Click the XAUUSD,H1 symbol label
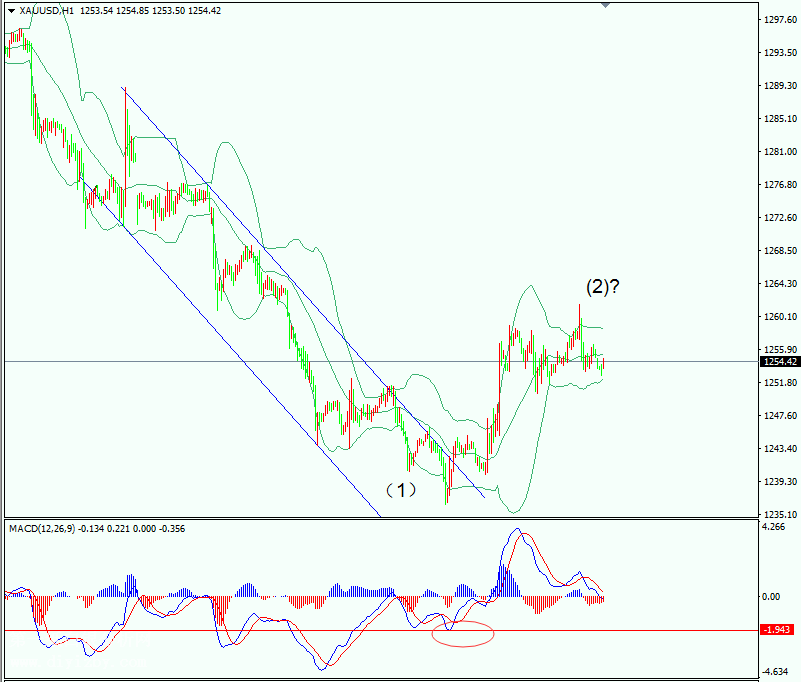Image resolution: width=801 pixels, height=682 pixels. click(46, 11)
